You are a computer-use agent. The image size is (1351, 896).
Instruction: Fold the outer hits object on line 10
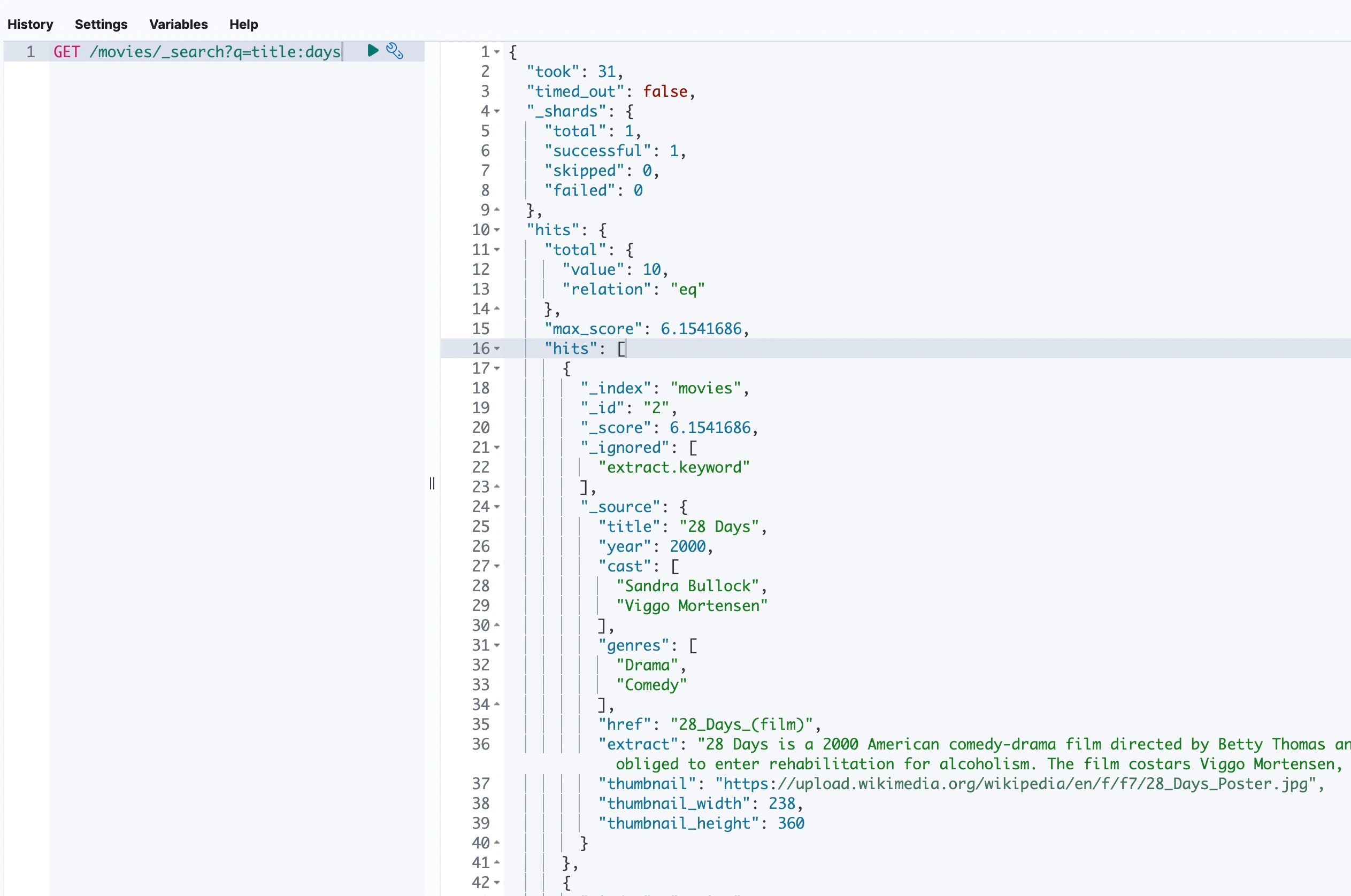click(x=497, y=230)
